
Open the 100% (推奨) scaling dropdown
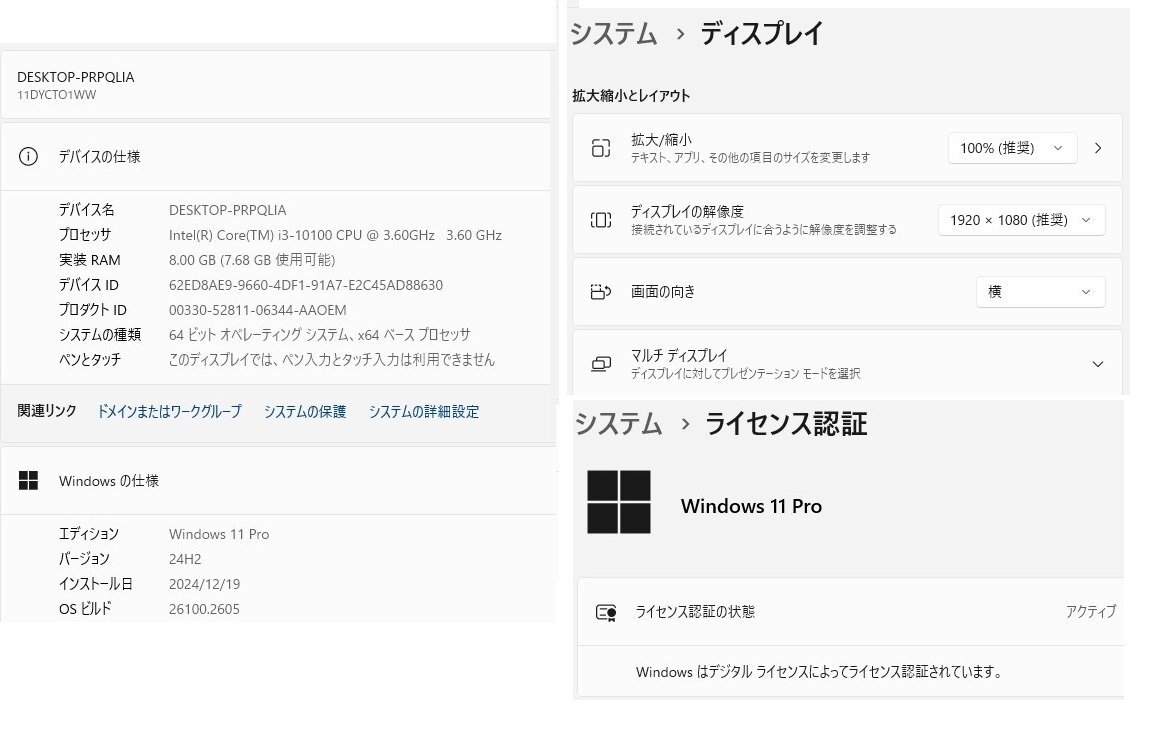click(x=1012, y=147)
